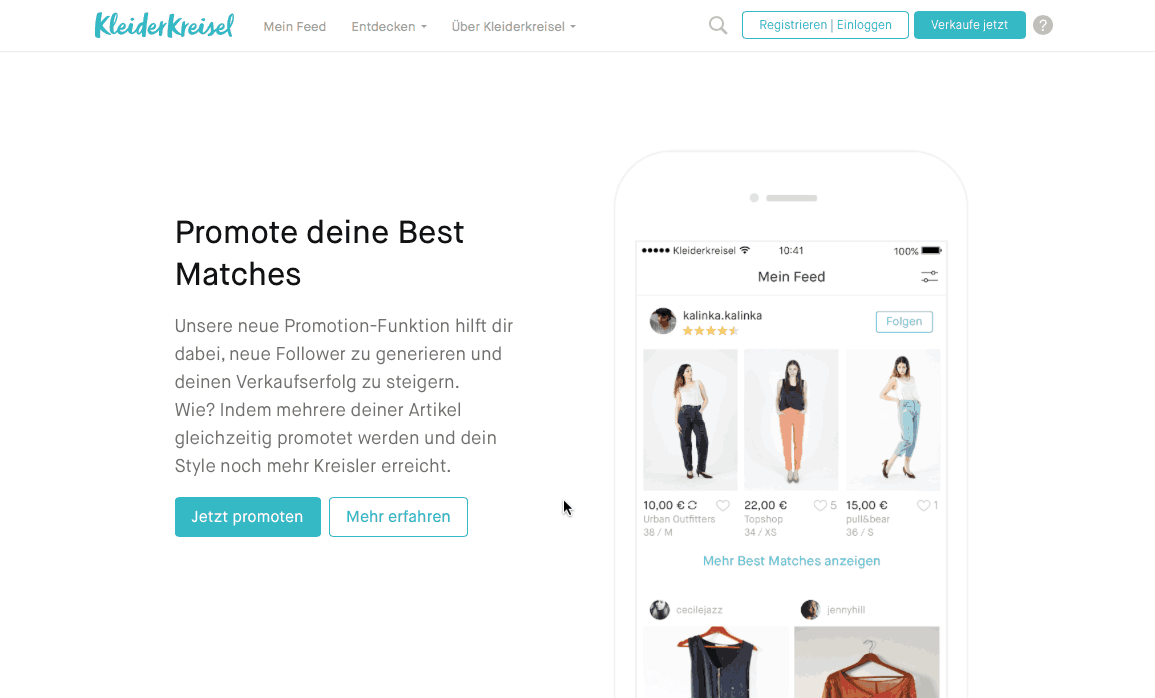
Task: Open the search magnifier icon
Action: coord(717,26)
